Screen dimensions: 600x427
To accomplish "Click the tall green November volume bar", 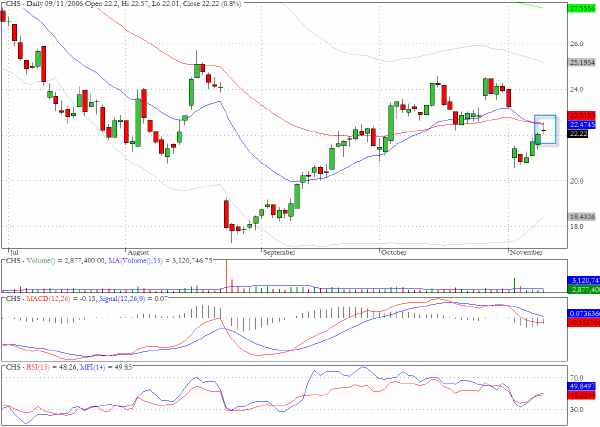I will (x=515, y=285).
